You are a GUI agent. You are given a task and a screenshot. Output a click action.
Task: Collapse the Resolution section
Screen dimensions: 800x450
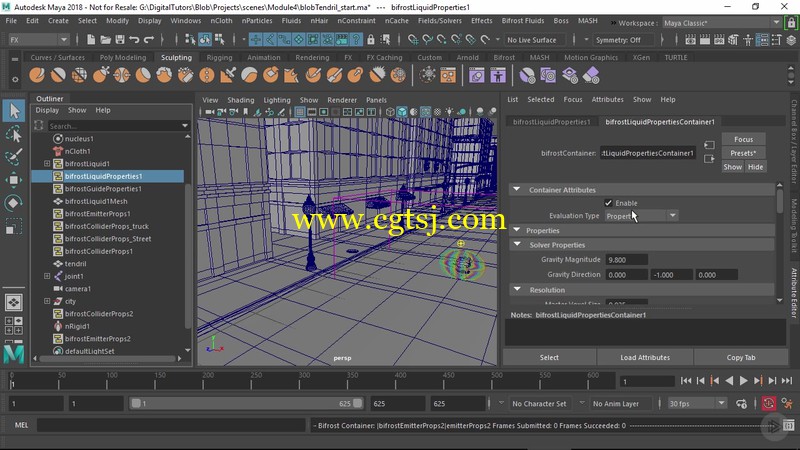click(x=517, y=289)
